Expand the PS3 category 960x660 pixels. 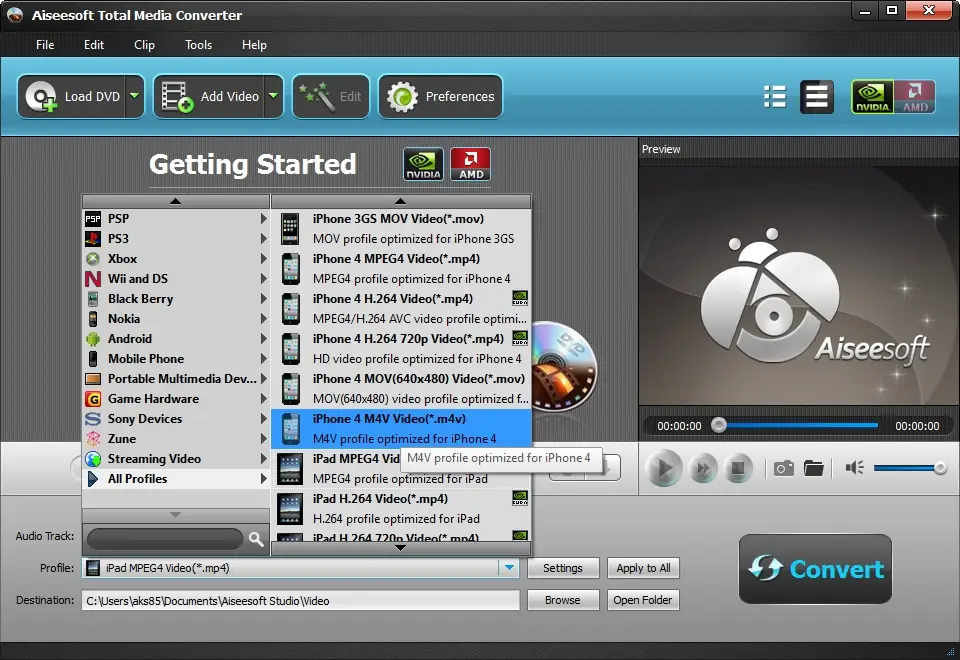pyautogui.click(x=263, y=239)
